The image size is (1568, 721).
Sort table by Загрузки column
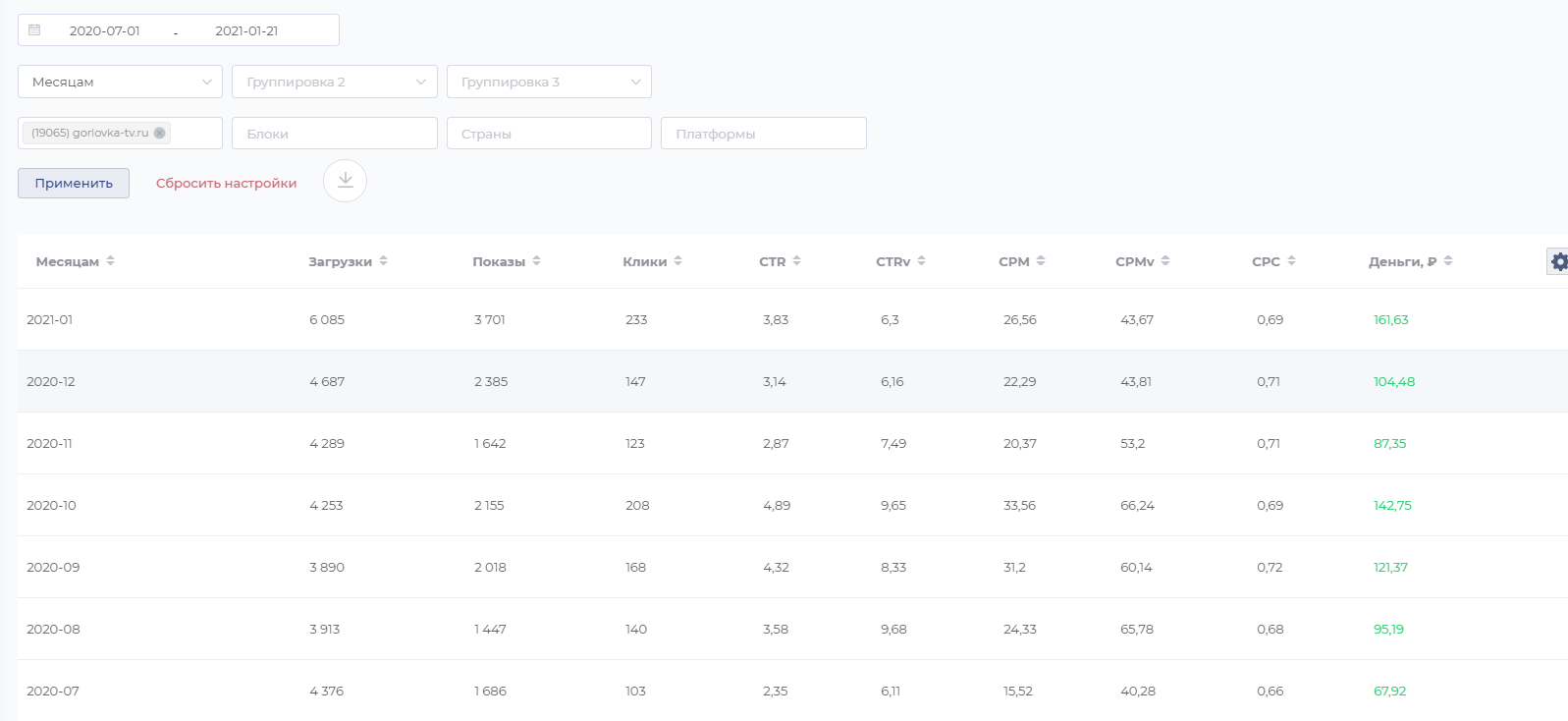point(383,261)
